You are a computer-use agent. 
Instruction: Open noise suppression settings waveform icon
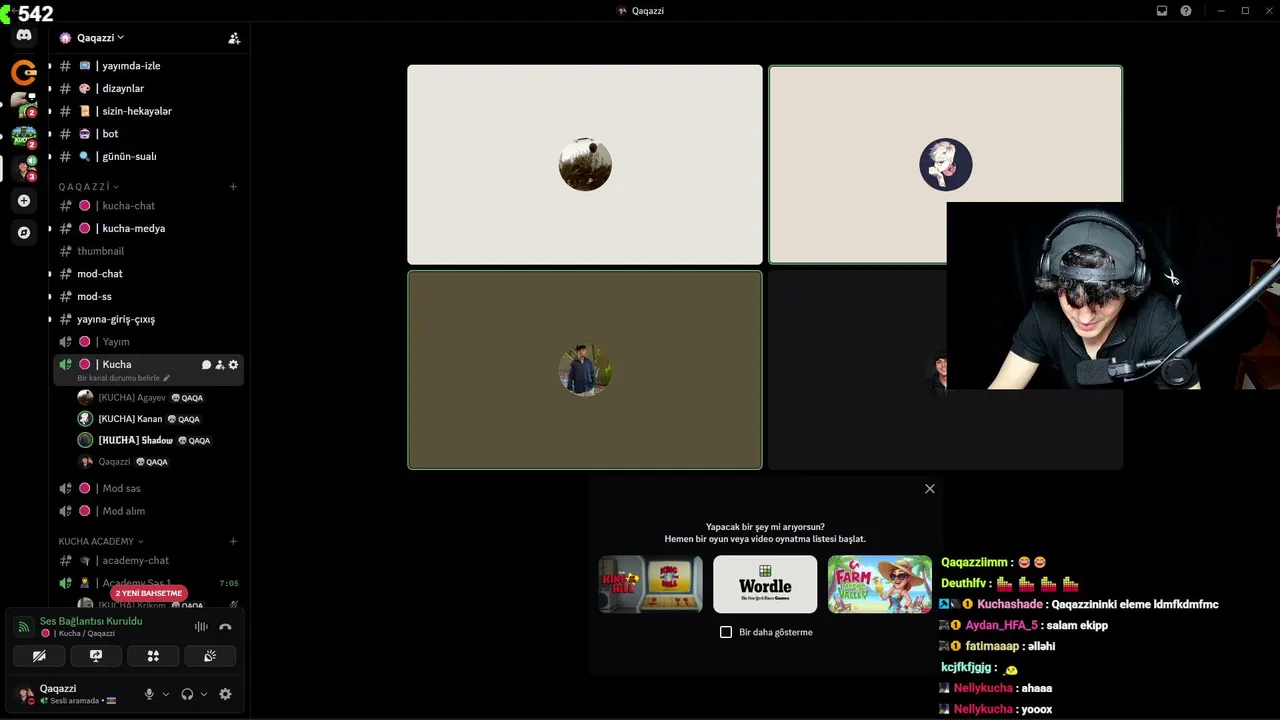tap(201, 627)
